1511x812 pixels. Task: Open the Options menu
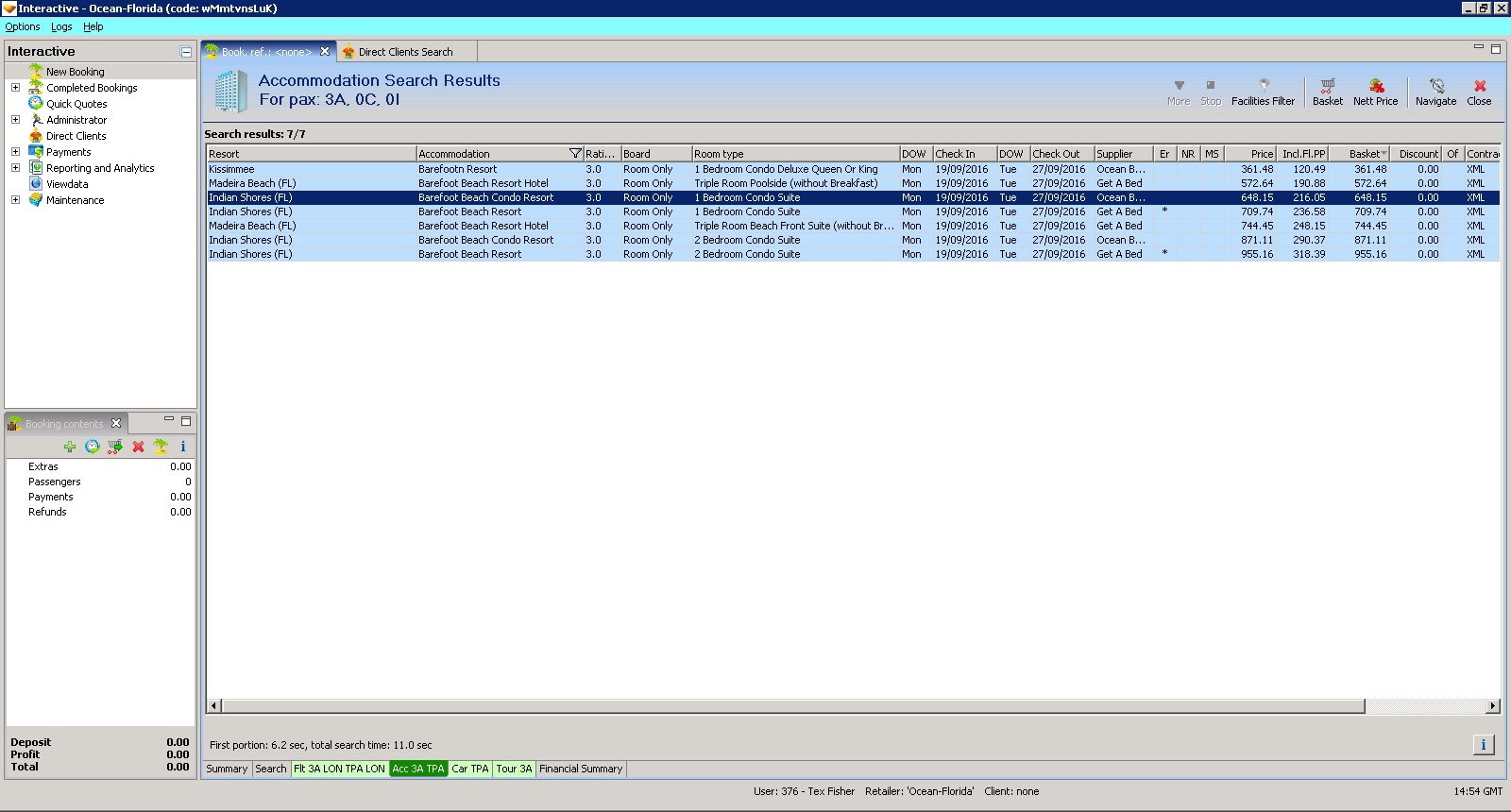(x=23, y=26)
